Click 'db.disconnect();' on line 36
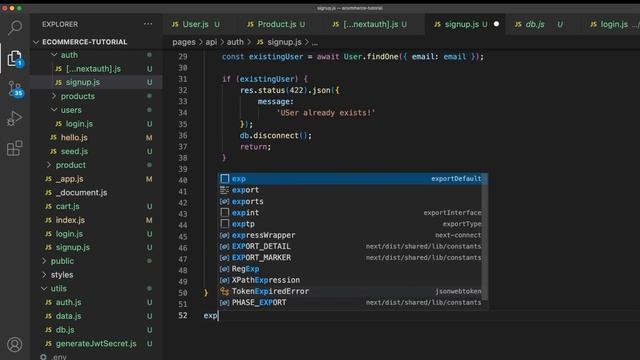This screenshot has height=360, width=640. 276,136
